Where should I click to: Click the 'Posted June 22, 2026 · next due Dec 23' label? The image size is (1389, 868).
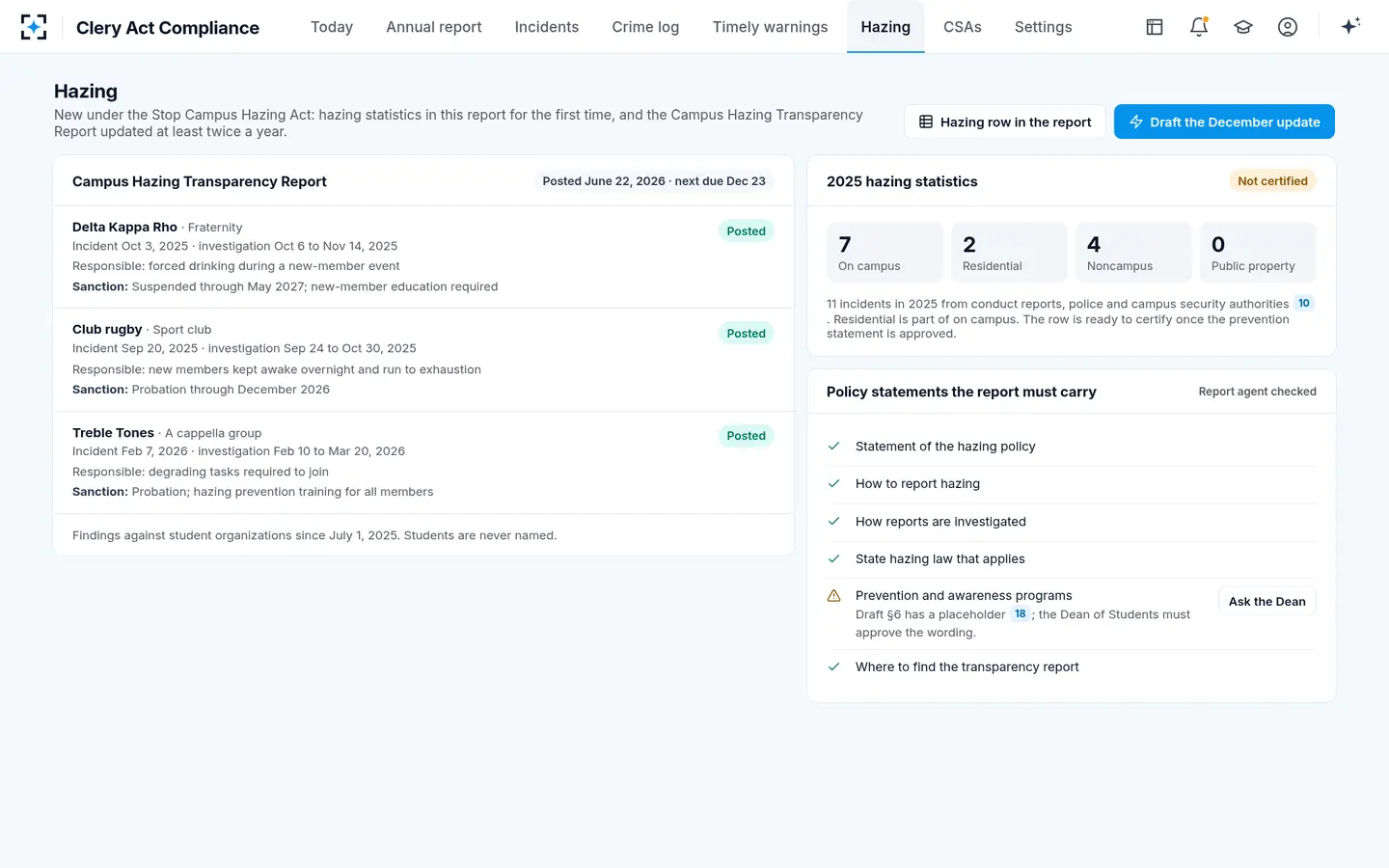[x=654, y=181]
